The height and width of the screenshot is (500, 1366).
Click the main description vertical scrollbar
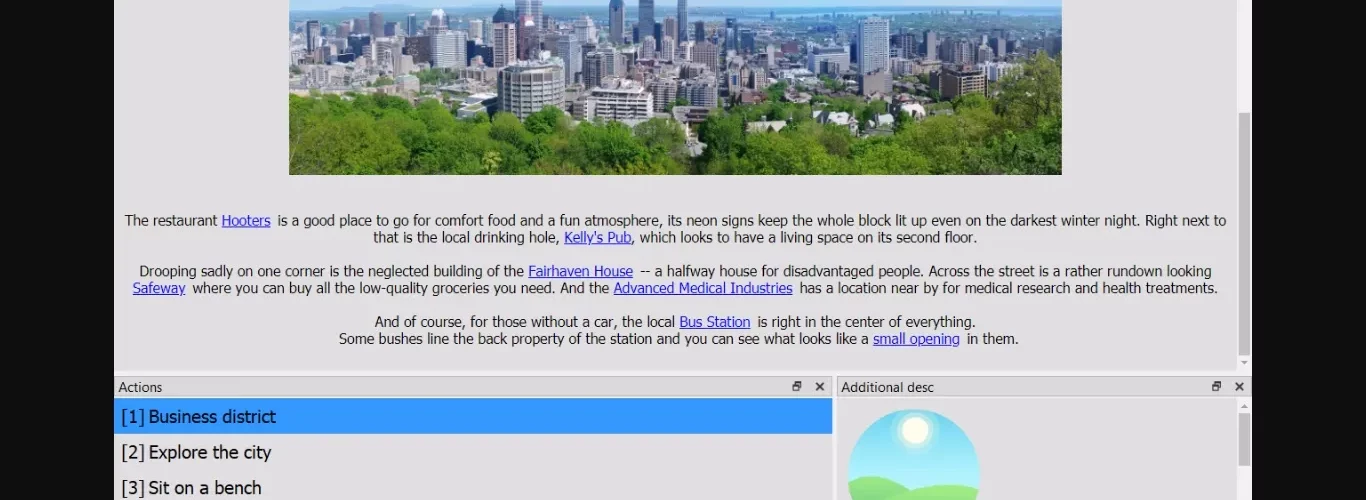(x=1244, y=230)
